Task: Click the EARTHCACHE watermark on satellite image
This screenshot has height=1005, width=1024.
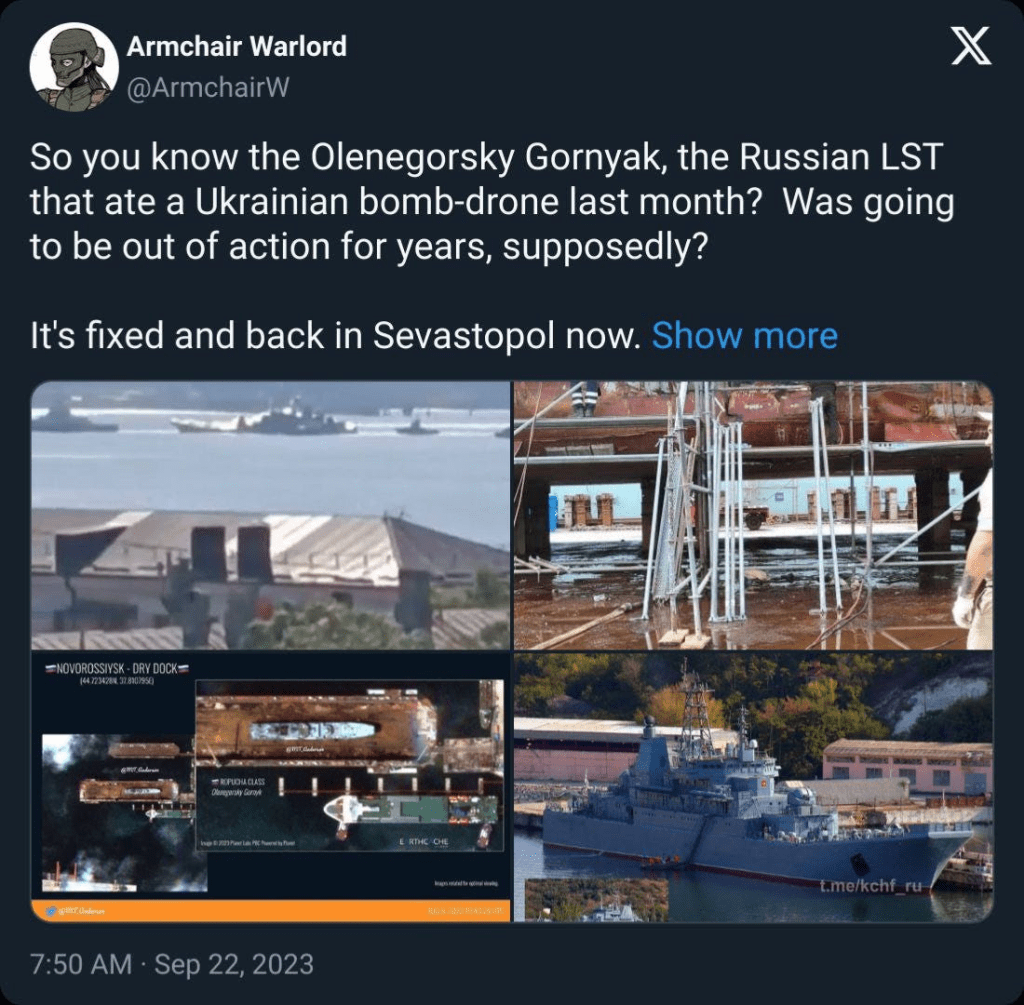Action: 424,842
